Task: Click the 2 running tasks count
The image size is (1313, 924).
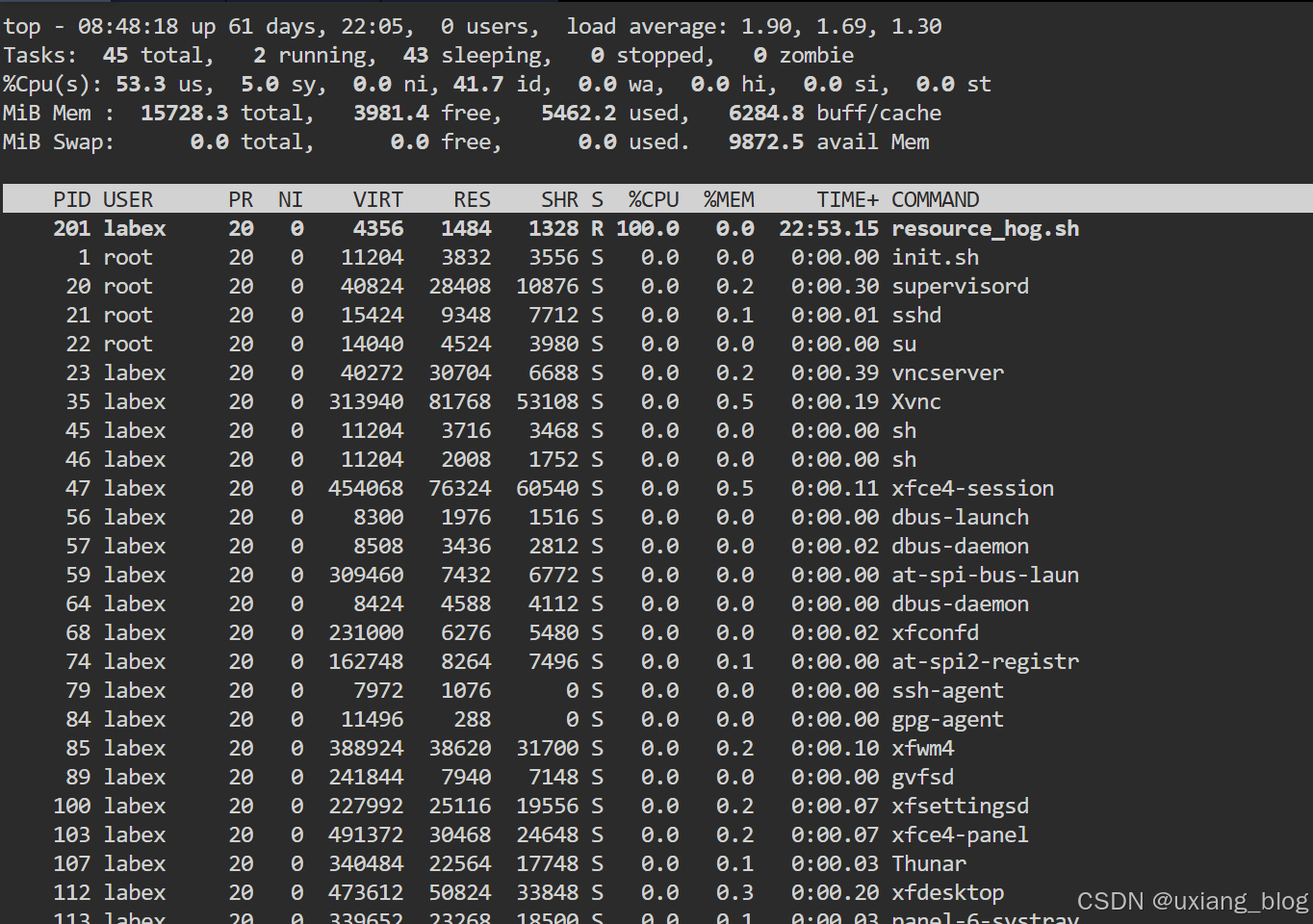Action: pos(260,56)
